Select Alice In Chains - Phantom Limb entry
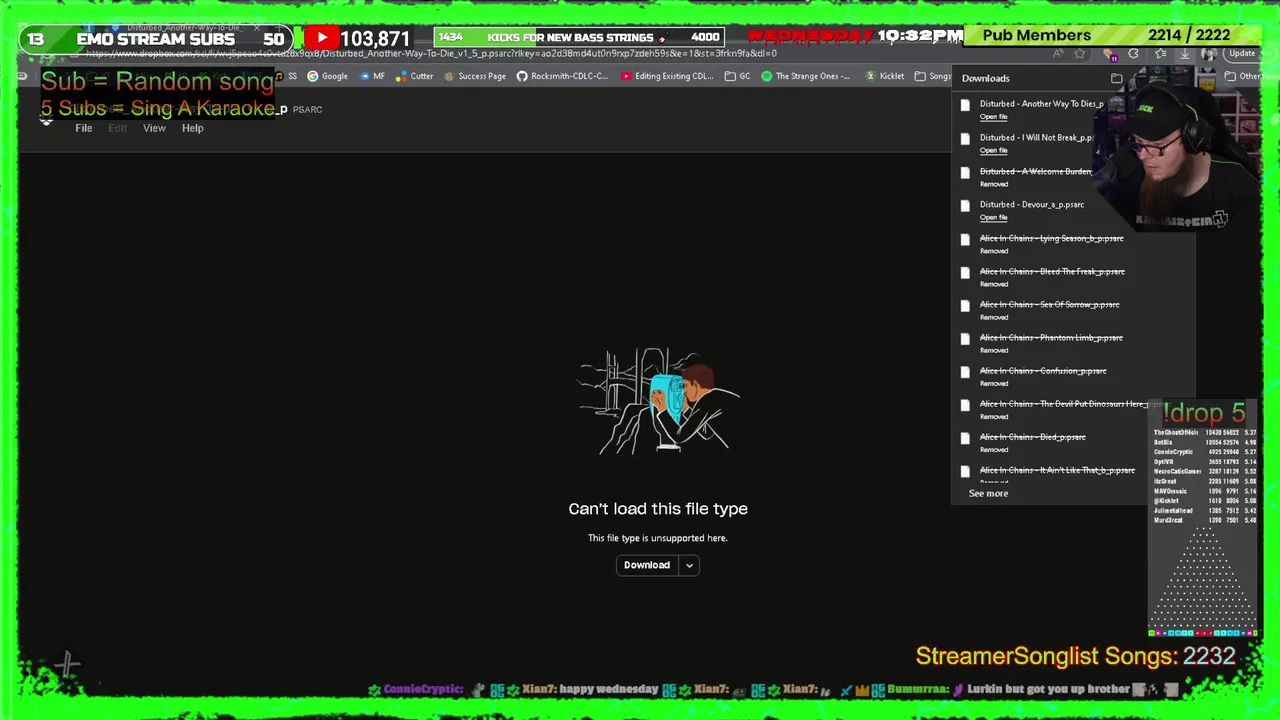 coord(1051,337)
